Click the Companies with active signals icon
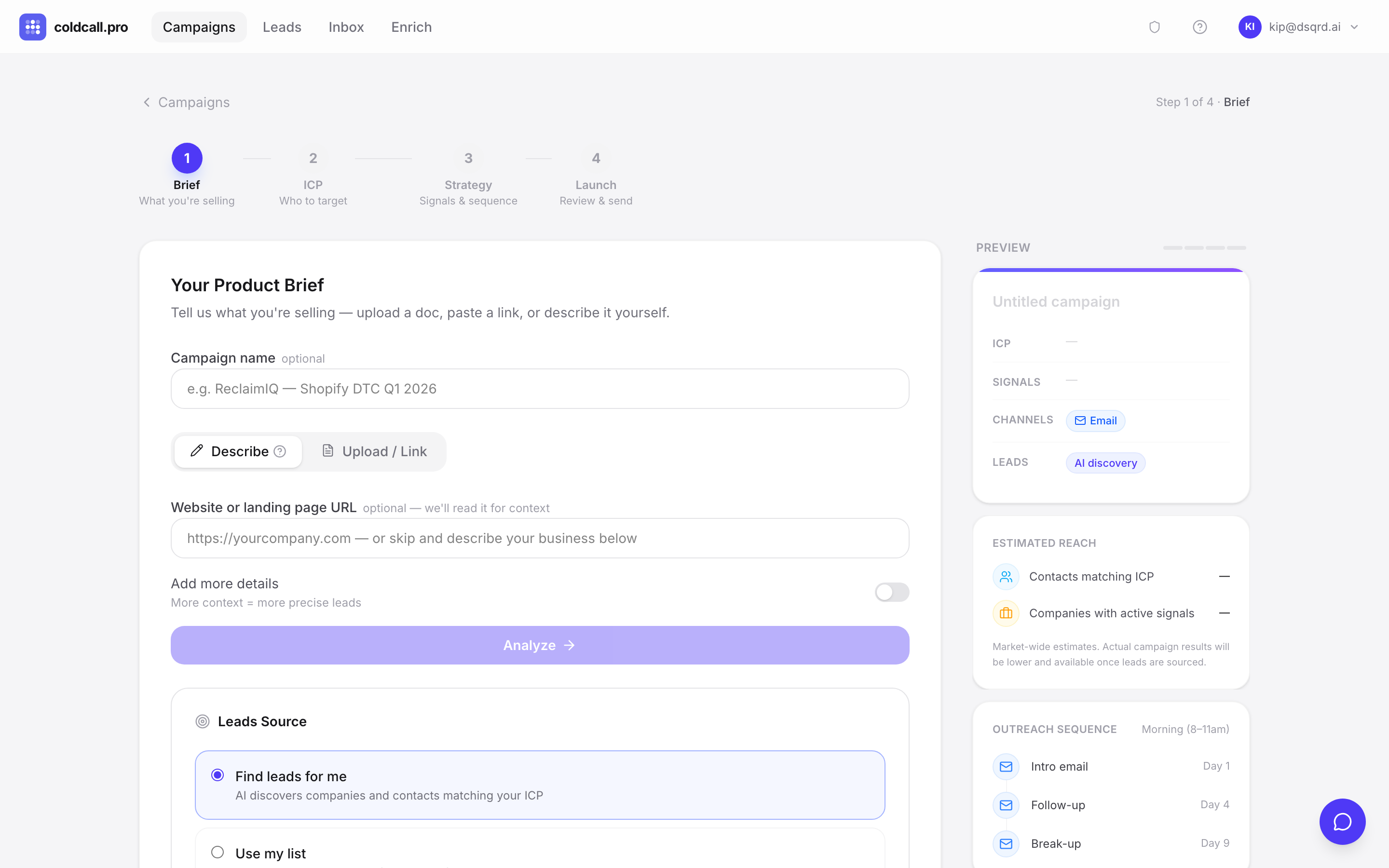This screenshot has width=1389, height=868. (1006, 613)
